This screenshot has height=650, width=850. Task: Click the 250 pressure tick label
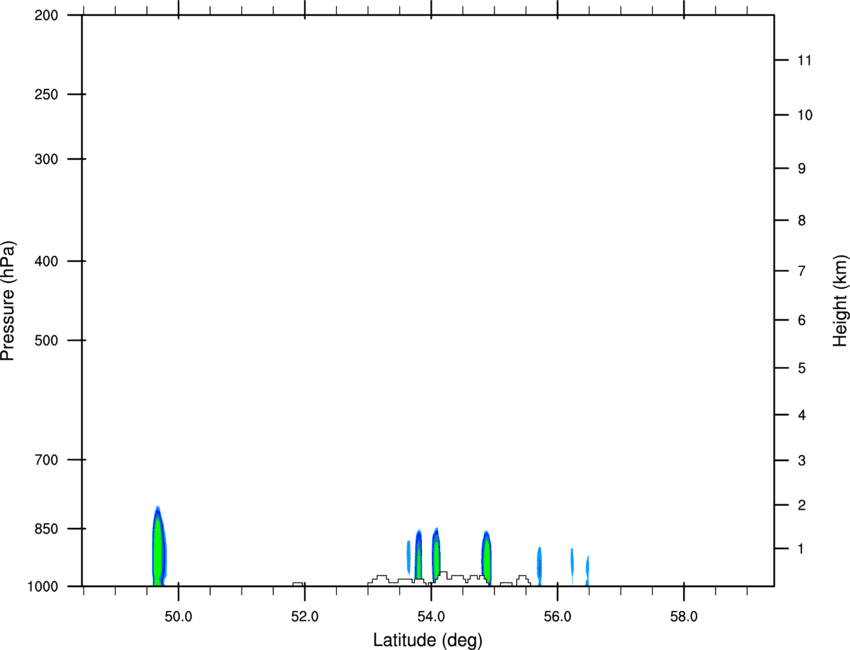[46, 94]
